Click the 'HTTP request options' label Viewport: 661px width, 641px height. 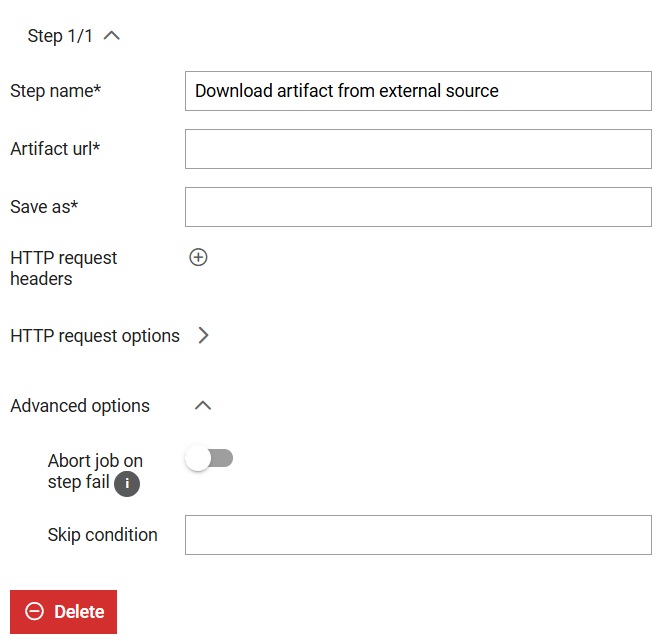[x=95, y=336]
